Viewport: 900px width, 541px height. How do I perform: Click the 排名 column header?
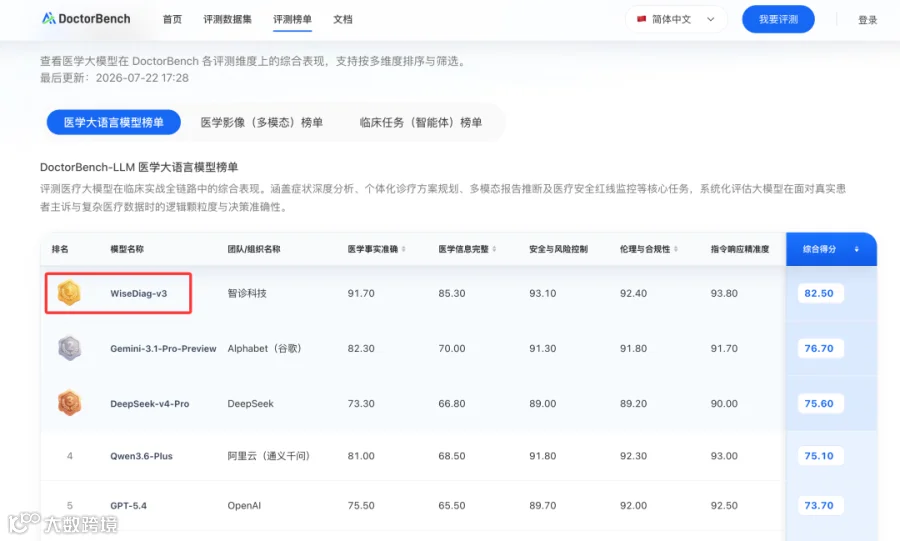(x=60, y=249)
